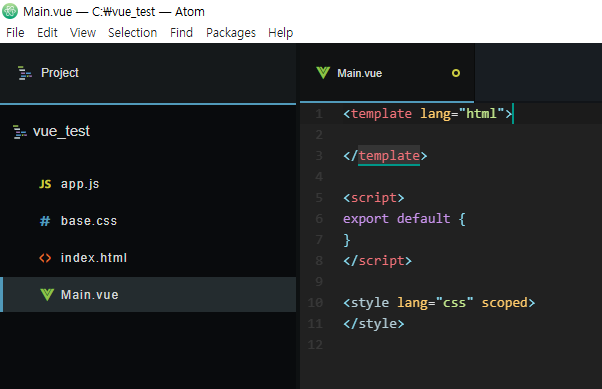
Task: Open the Find menu
Action: point(181,33)
